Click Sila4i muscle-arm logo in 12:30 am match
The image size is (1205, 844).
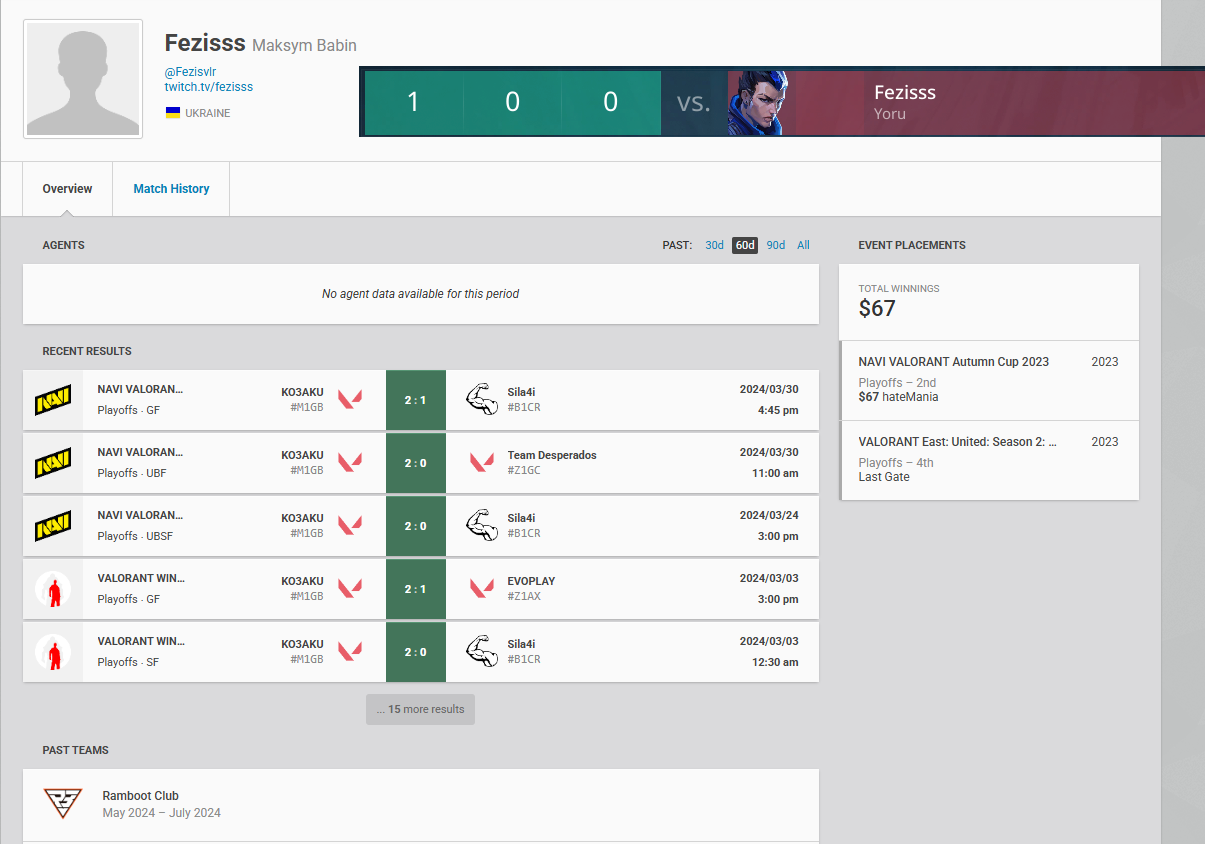click(x=482, y=652)
